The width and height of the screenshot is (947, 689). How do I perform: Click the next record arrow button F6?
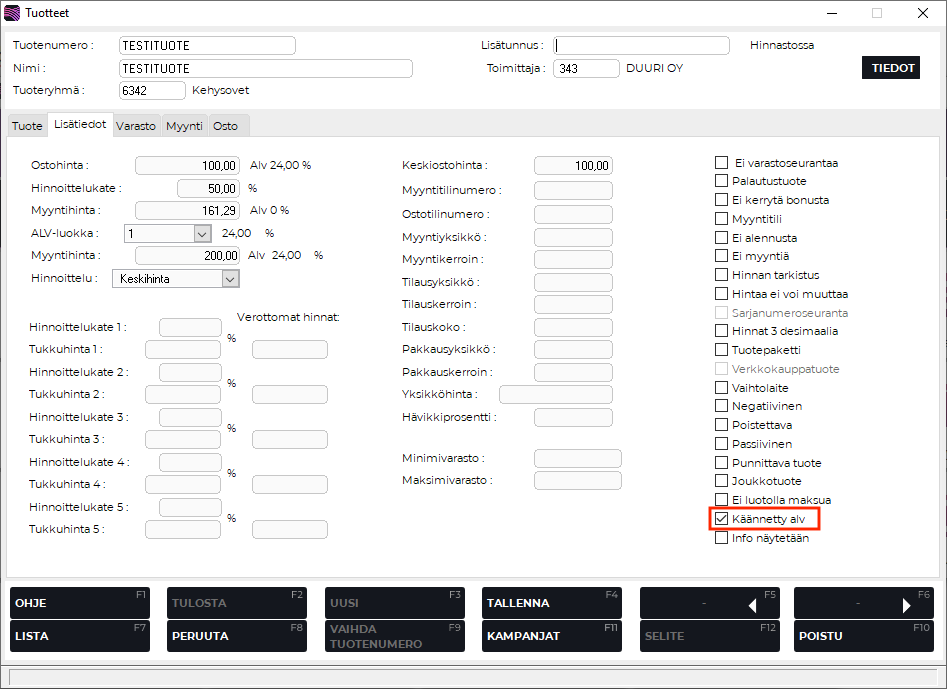(863, 603)
